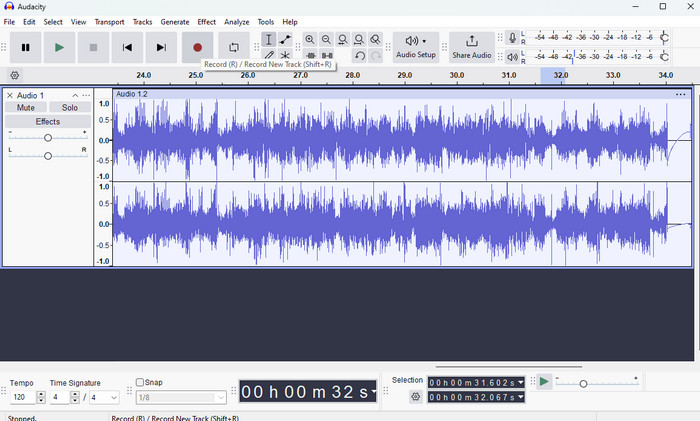This screenshot has height=421, width=700.
Task: Open Selection toolbar settings gear
Action: pos(416,396)
